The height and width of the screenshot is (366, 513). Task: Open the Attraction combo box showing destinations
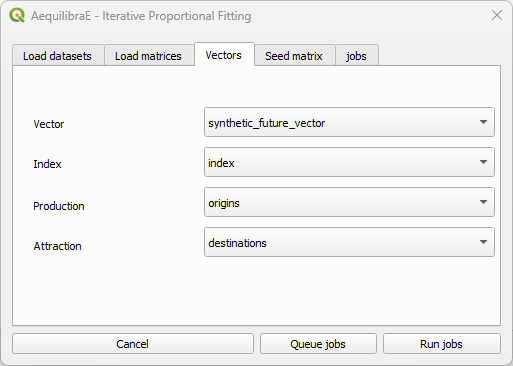click(349, 242)
